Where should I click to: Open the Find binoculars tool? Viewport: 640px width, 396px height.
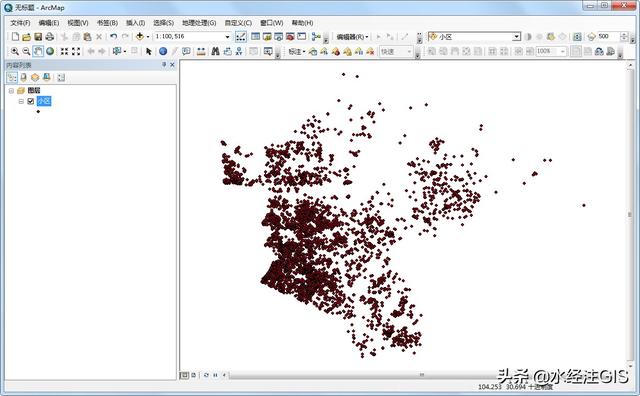point(216,51)
